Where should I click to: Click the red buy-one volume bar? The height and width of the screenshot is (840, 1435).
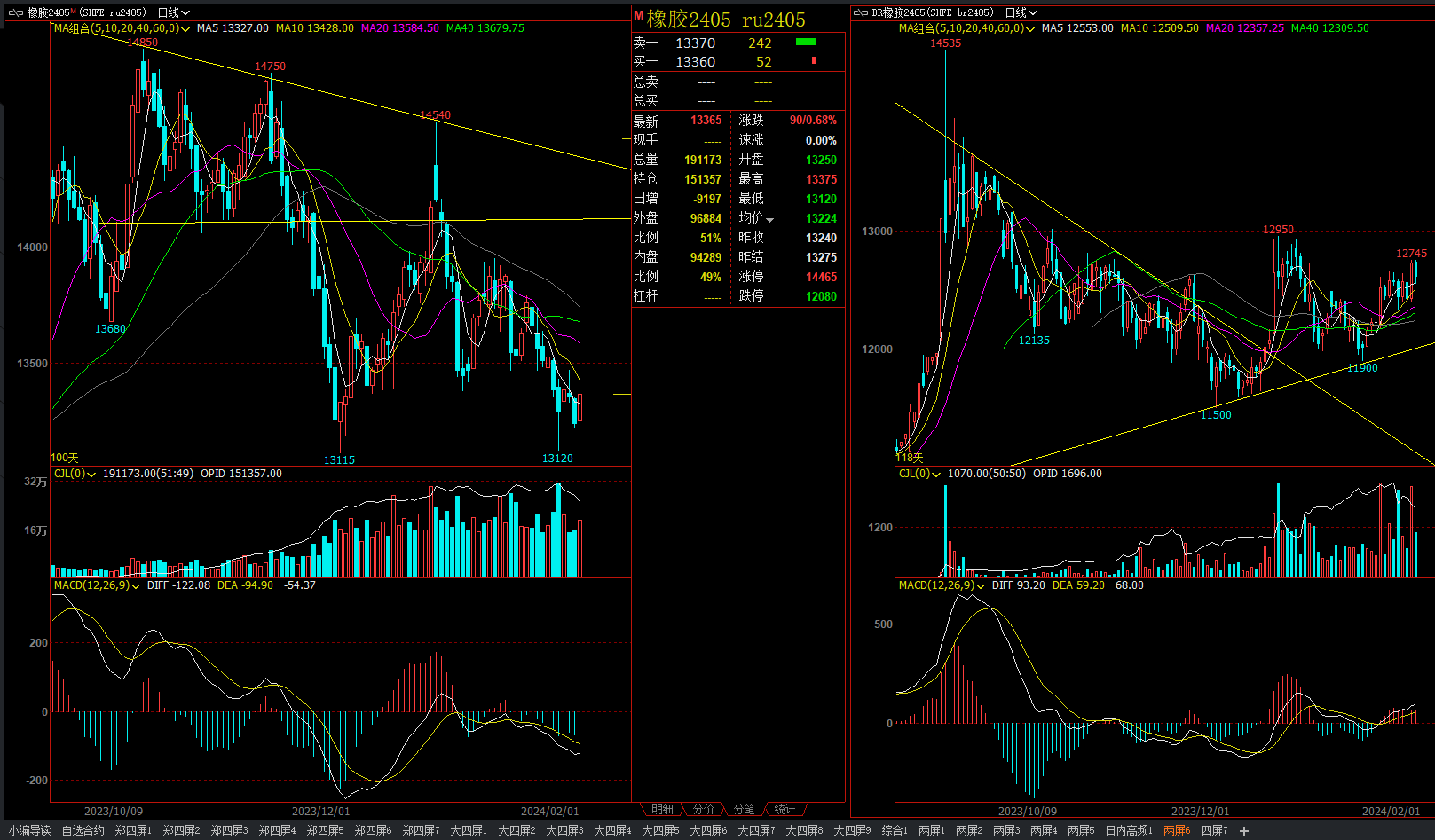tap(814, 60)
